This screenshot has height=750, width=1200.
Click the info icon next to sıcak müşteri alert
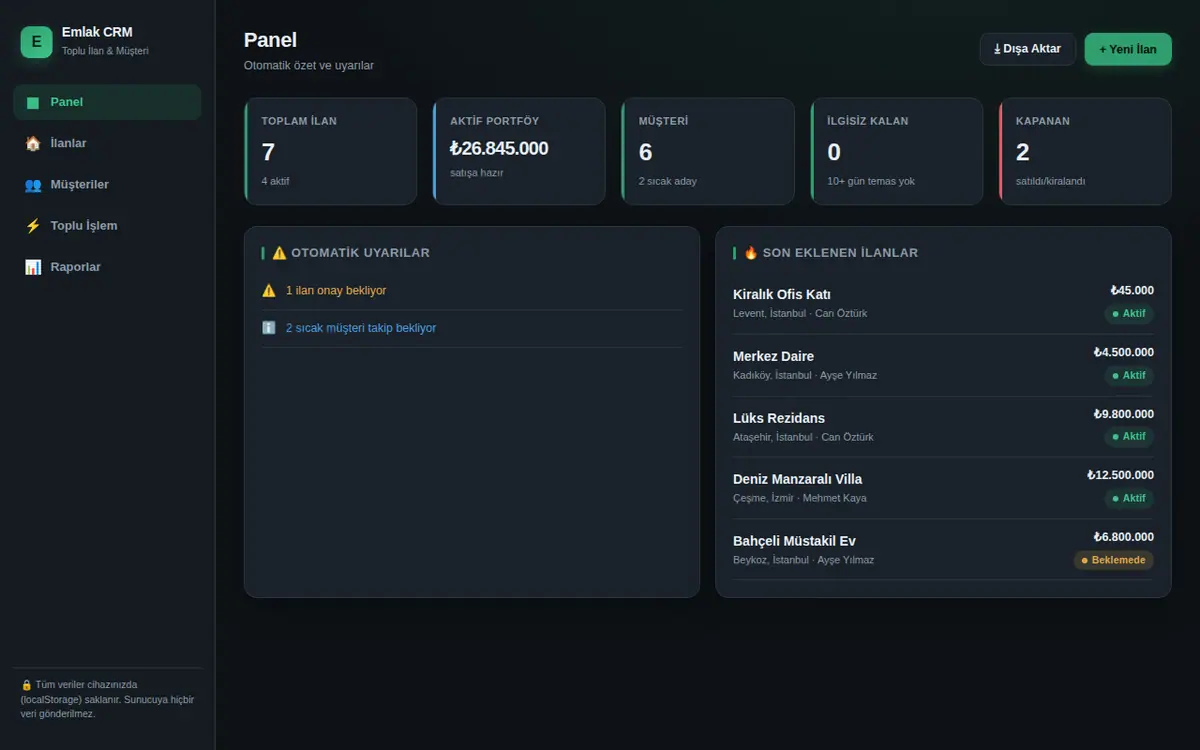(269, 327)
